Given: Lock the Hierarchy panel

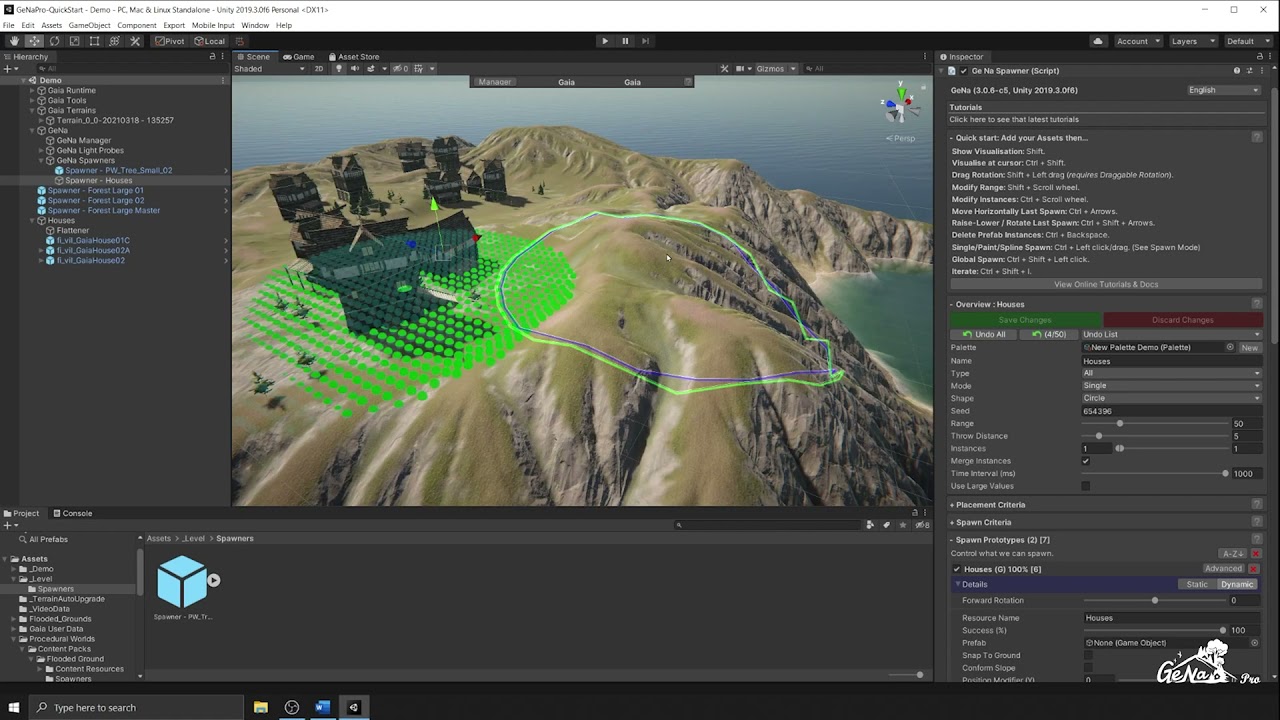Looking at the screenshot, I should pos(212,57).
